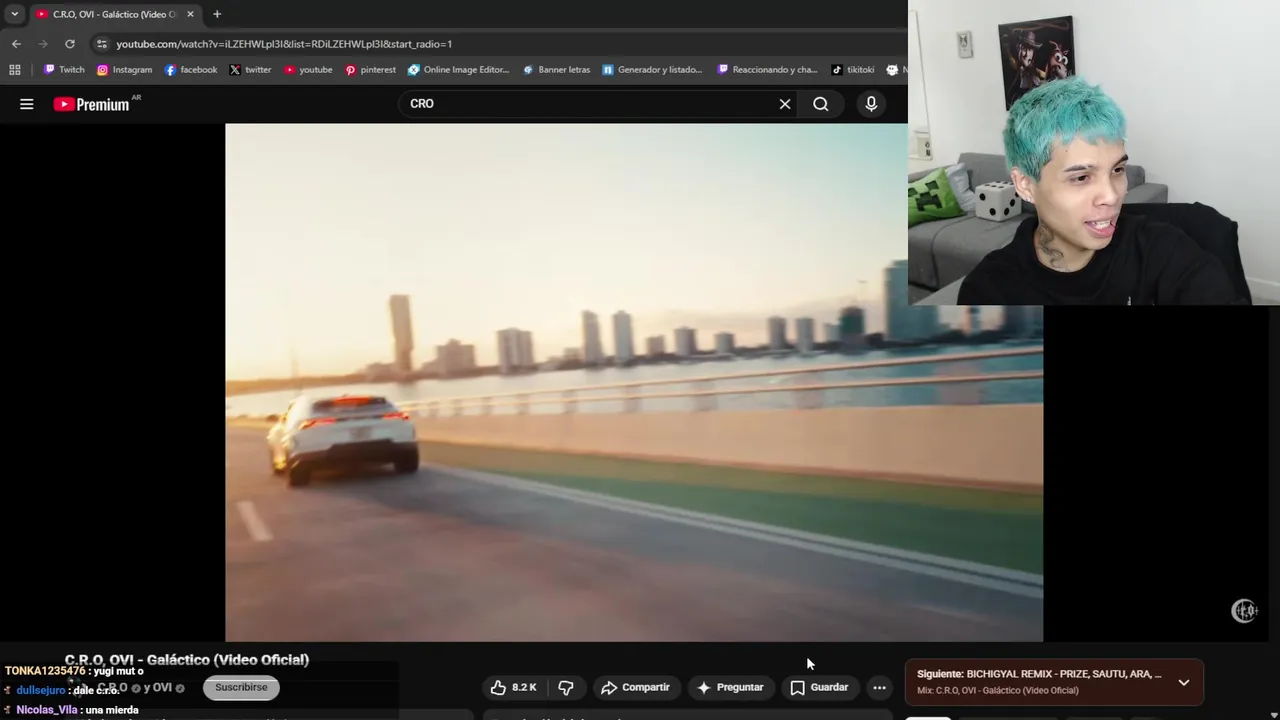
Task: Open the tab search dropdown arrow
Action: pos(14,14)
